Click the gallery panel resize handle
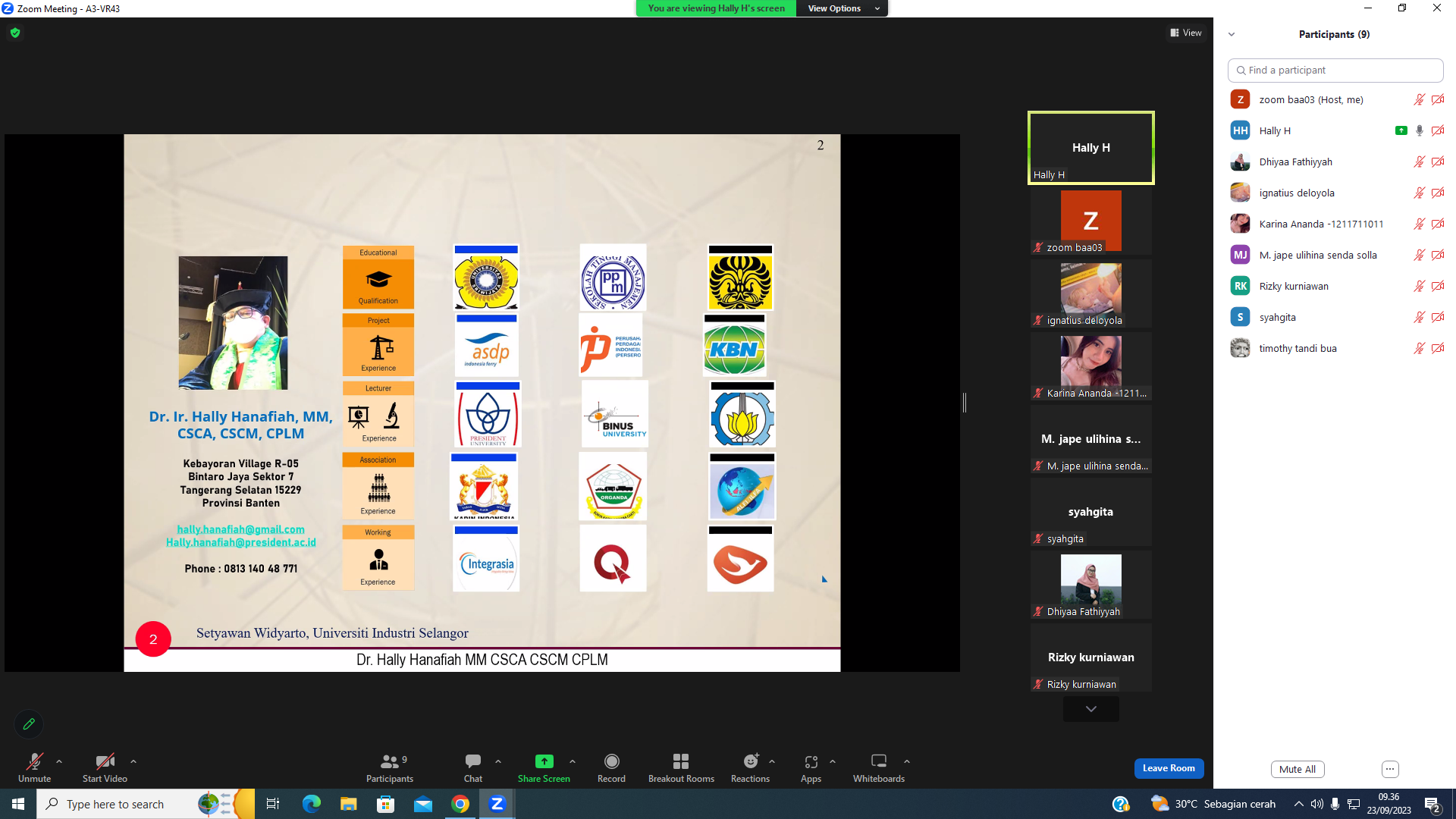This screenshot has height=819, width=1456. 965,403
